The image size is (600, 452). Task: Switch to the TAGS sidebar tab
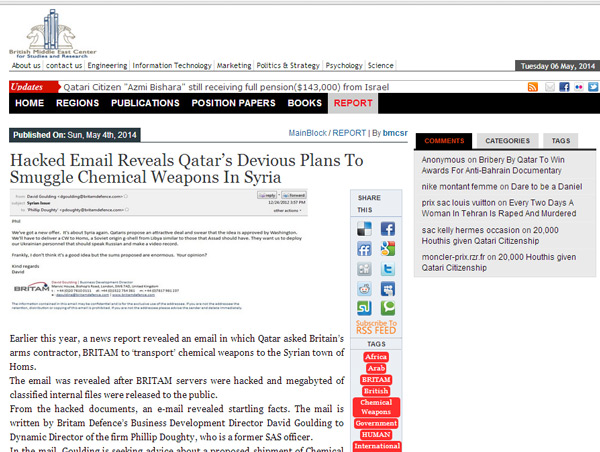click(561, 141)
